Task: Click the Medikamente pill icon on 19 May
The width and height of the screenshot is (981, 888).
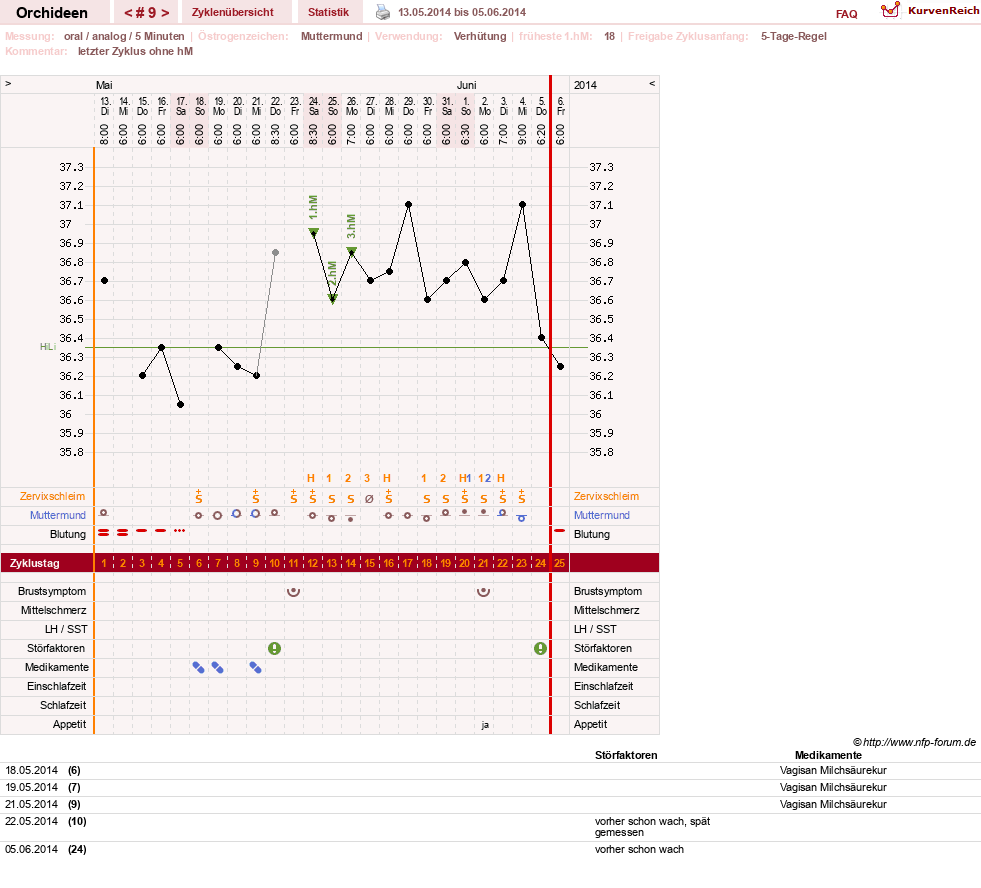Action: 217,668
